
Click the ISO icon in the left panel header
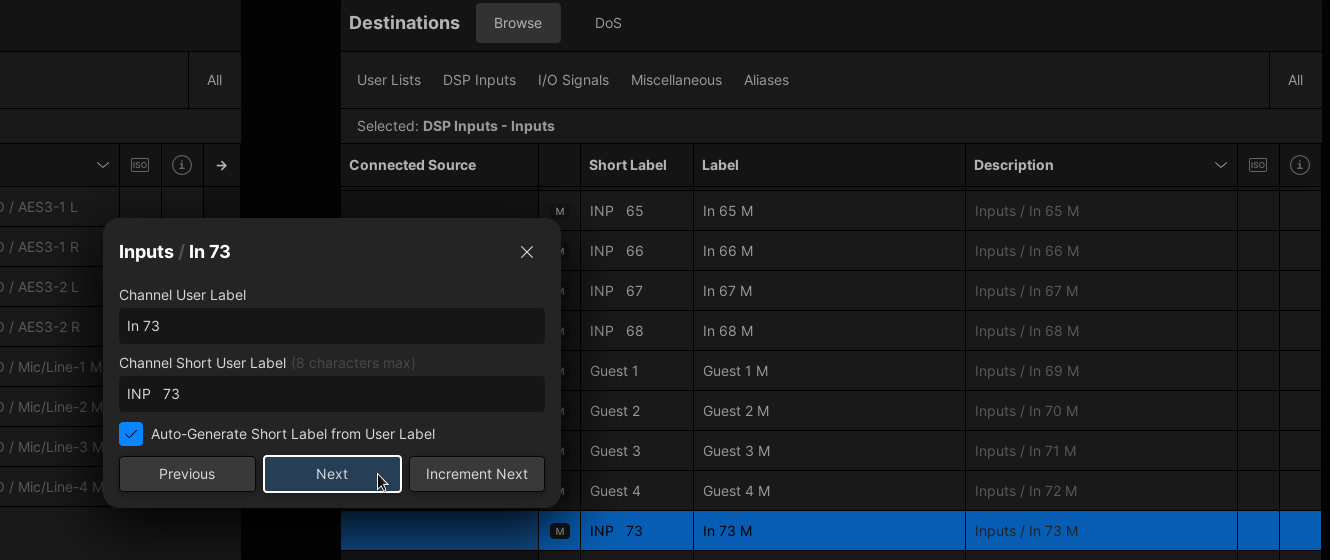pyautogui.click(x=140, y=165)
